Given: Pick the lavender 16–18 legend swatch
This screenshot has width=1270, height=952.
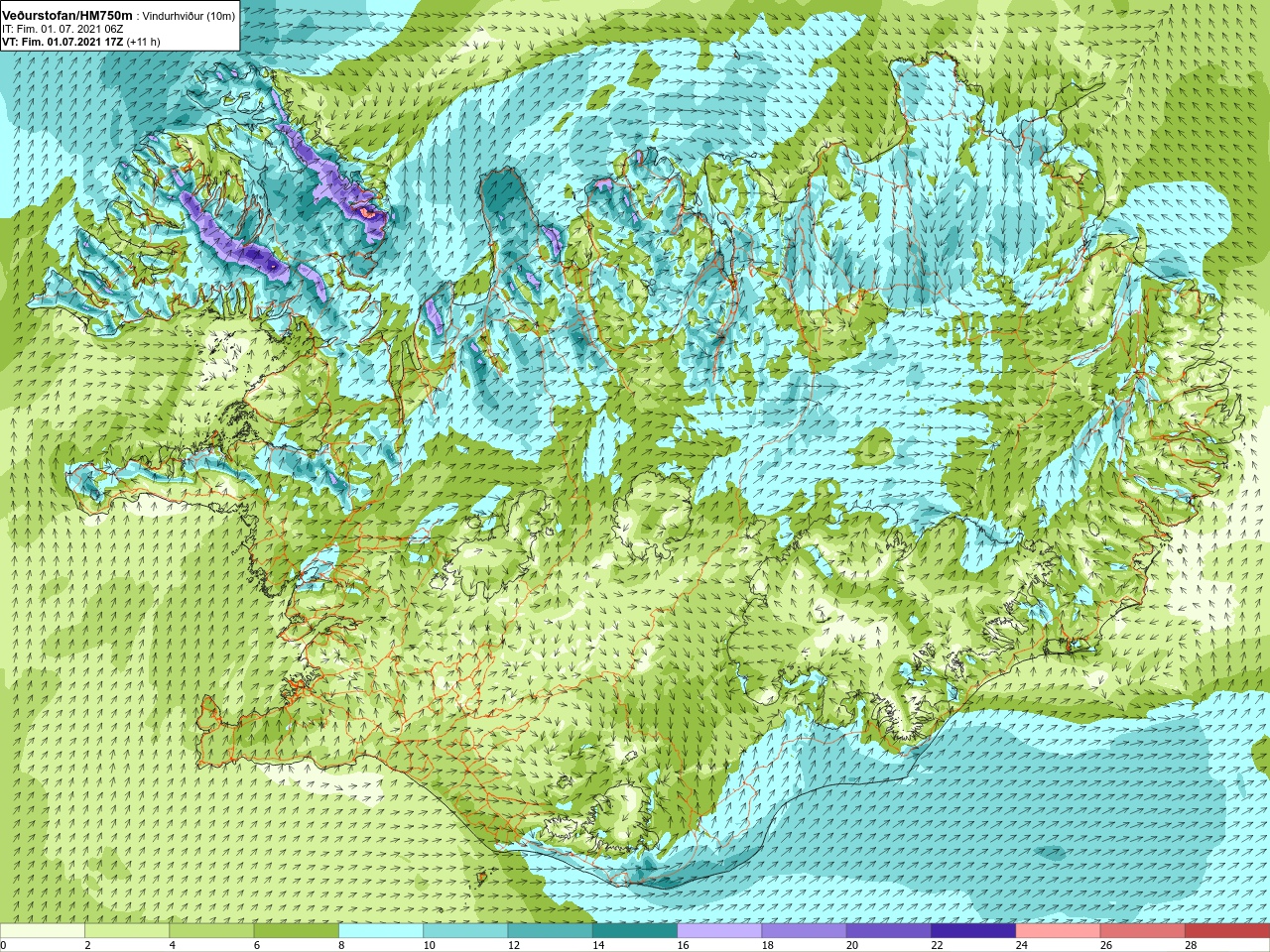Looking at the screenshot, I should (x=719, y=931).
